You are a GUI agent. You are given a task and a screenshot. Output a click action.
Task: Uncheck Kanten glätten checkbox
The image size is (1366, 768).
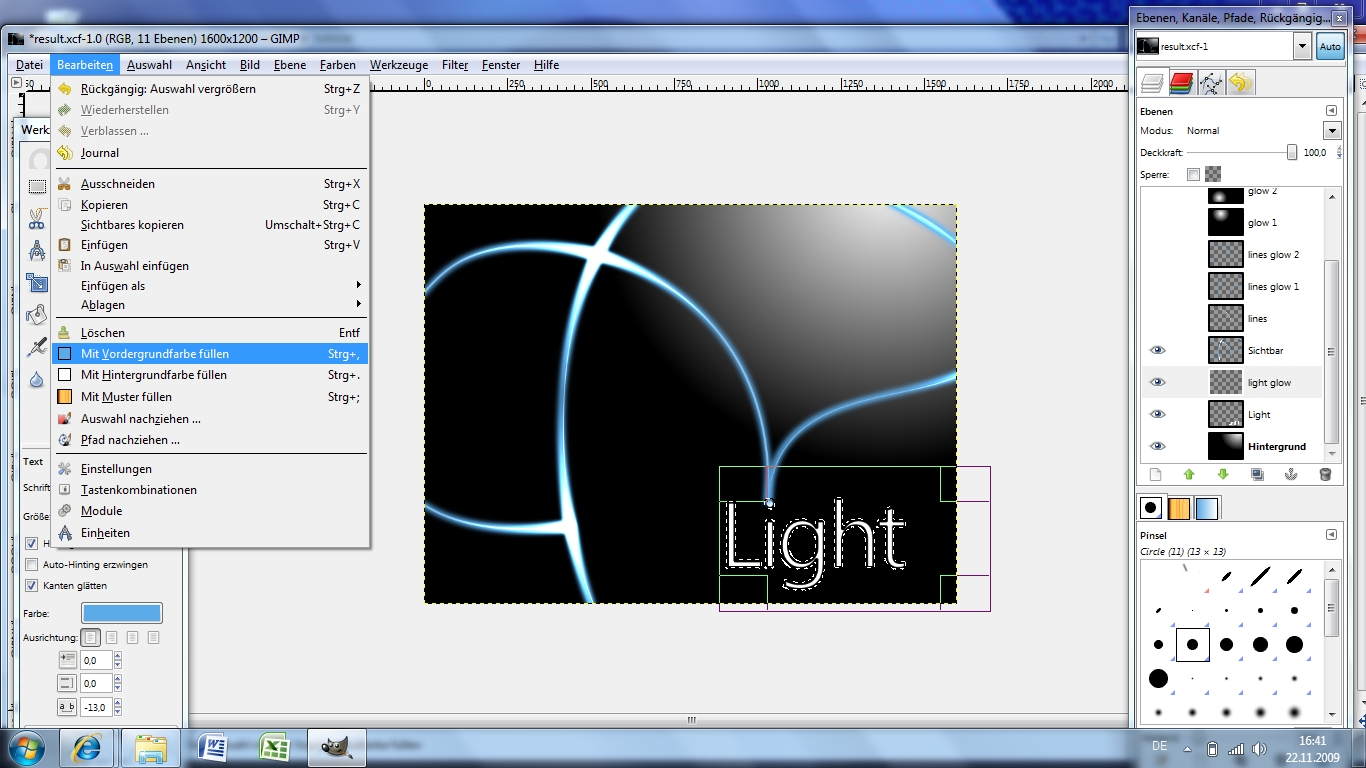tap(31, 586)
